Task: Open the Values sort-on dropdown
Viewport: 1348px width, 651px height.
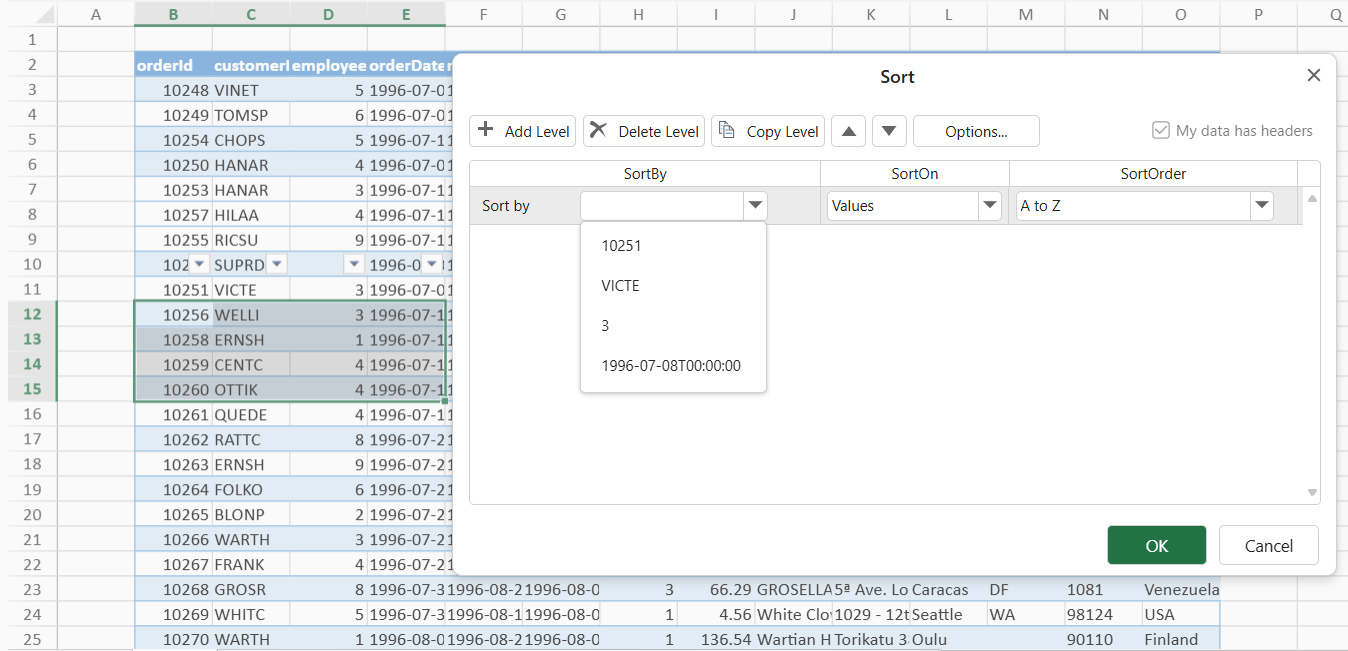Action: tap(990, 206)
